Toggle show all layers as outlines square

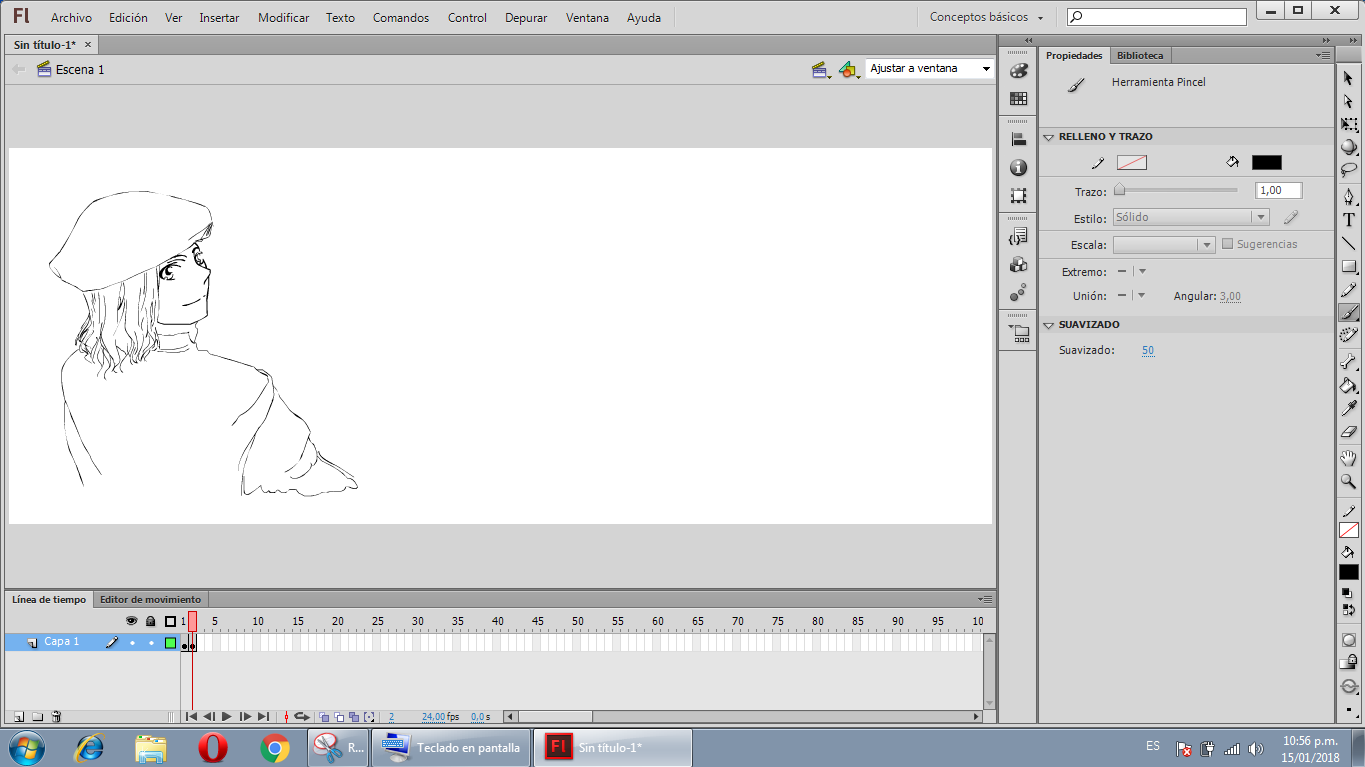[170, 621]
